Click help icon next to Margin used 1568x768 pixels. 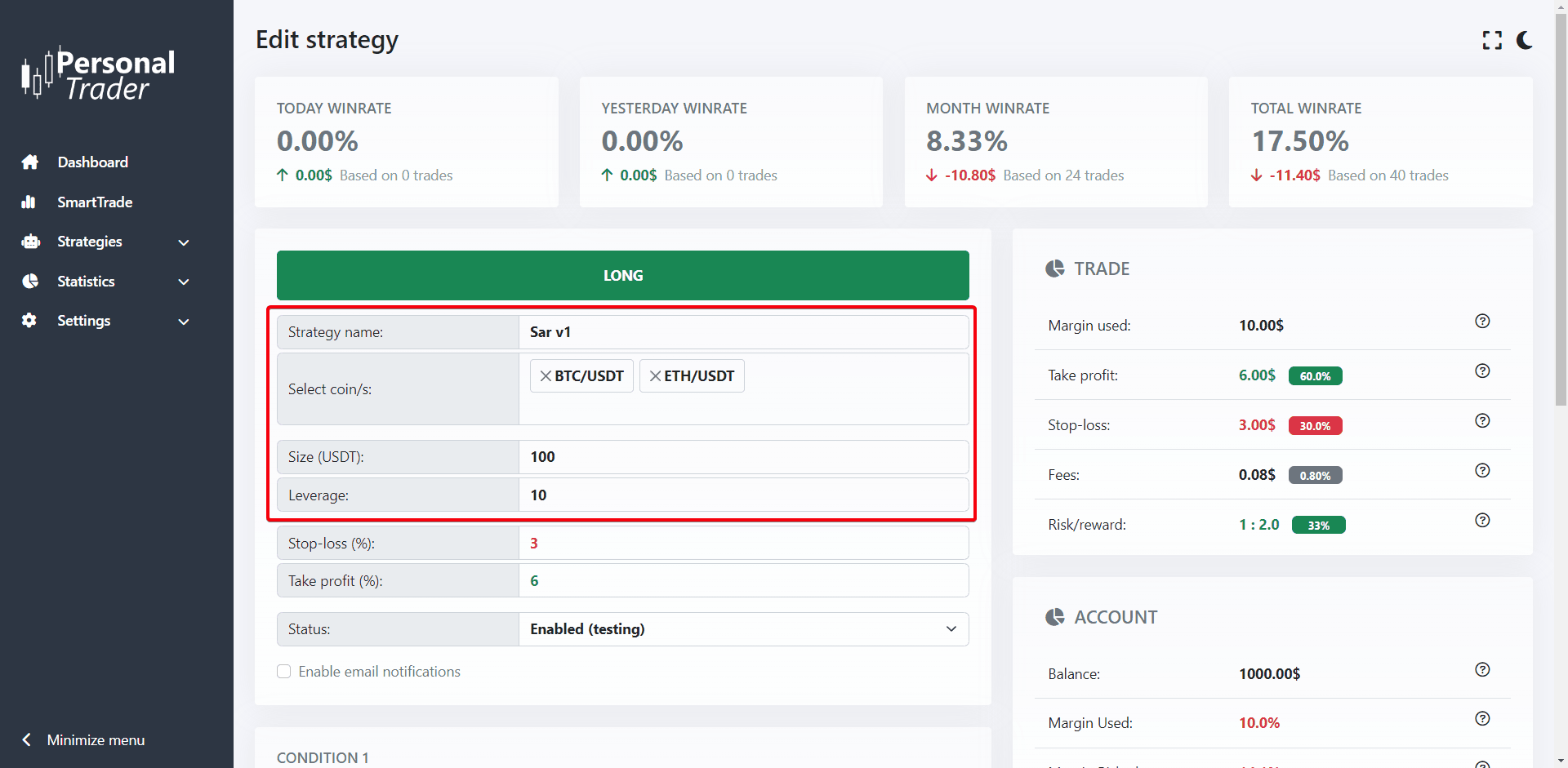(x=1482, y=322)
